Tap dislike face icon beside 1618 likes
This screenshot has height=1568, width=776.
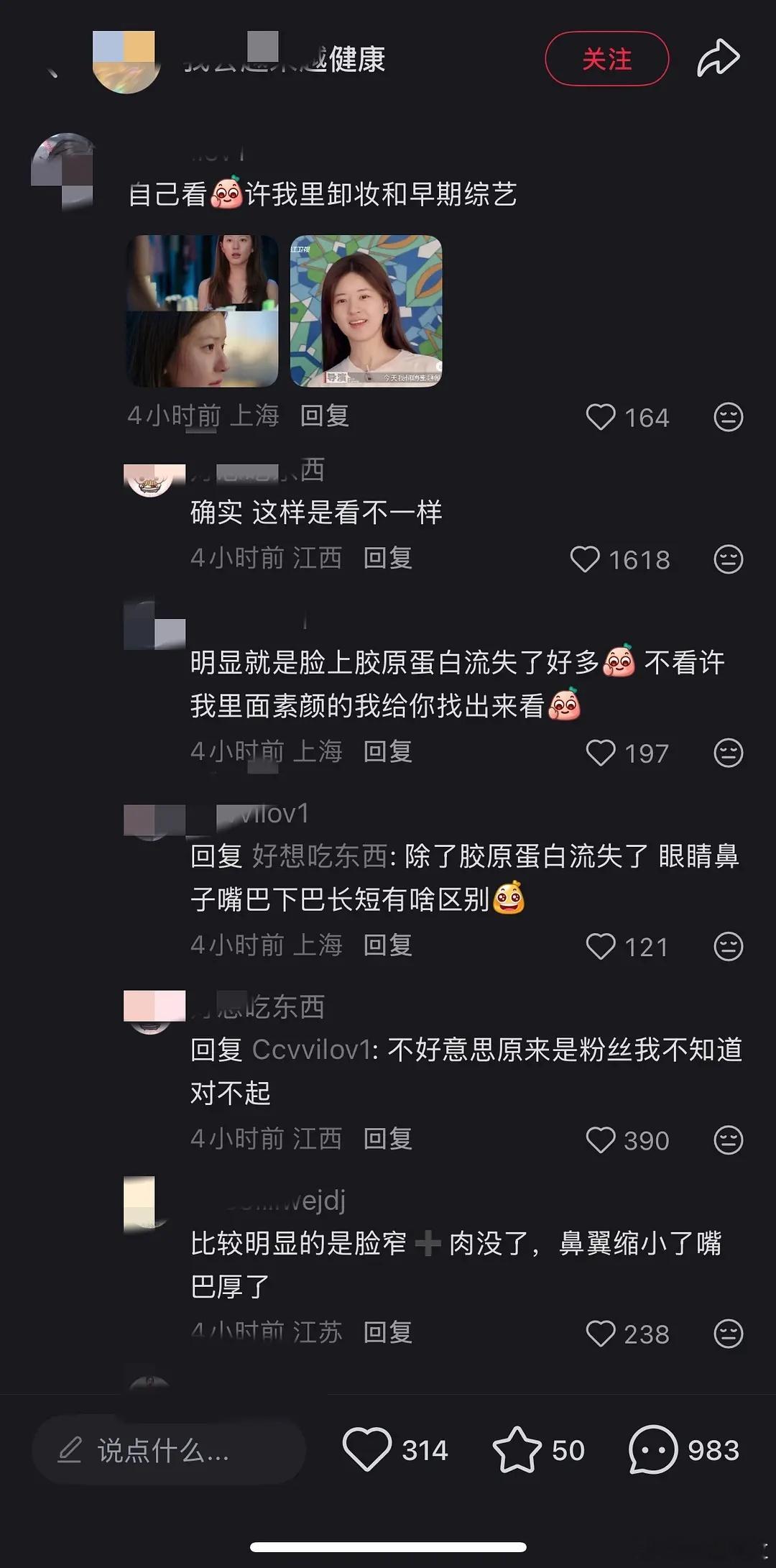[728, 559]
